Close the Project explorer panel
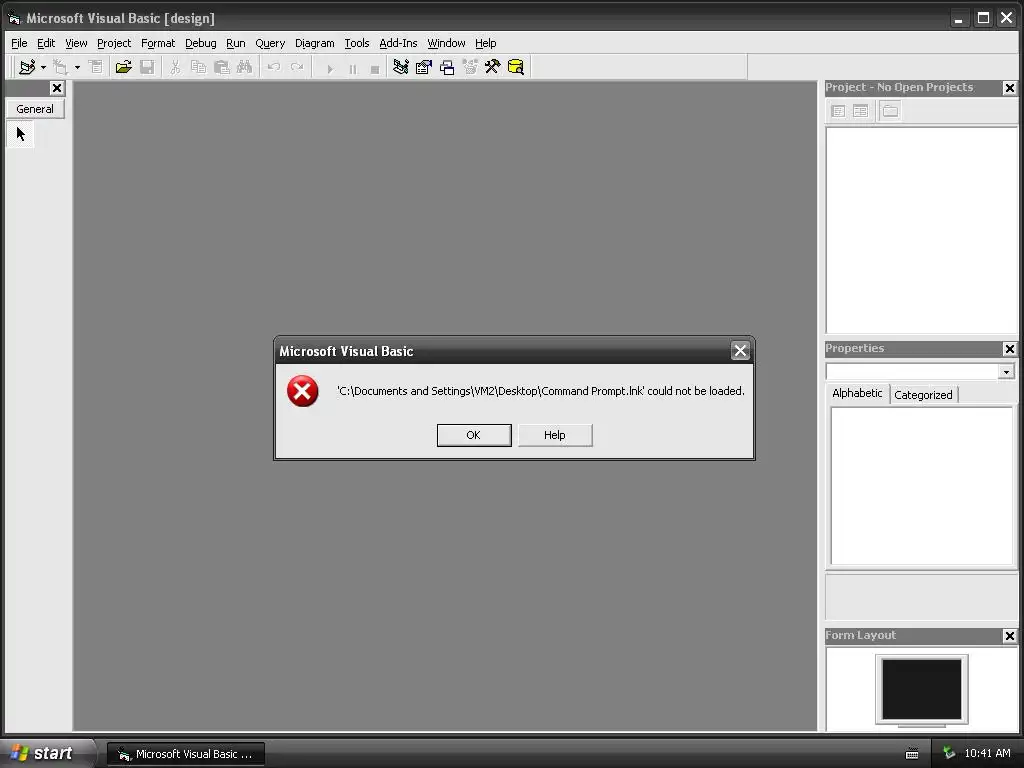The width and height of the screenshot is (1024, 768). tap(1010, 88)
